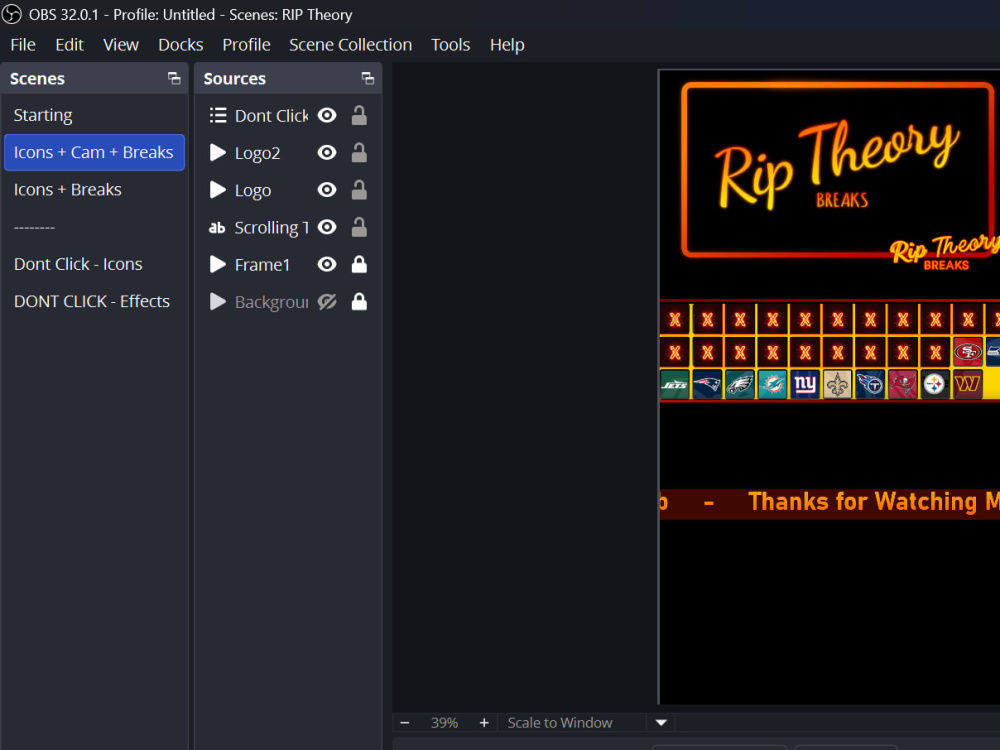
Task: Select the Starting scene
Action: tap(94, 115)
